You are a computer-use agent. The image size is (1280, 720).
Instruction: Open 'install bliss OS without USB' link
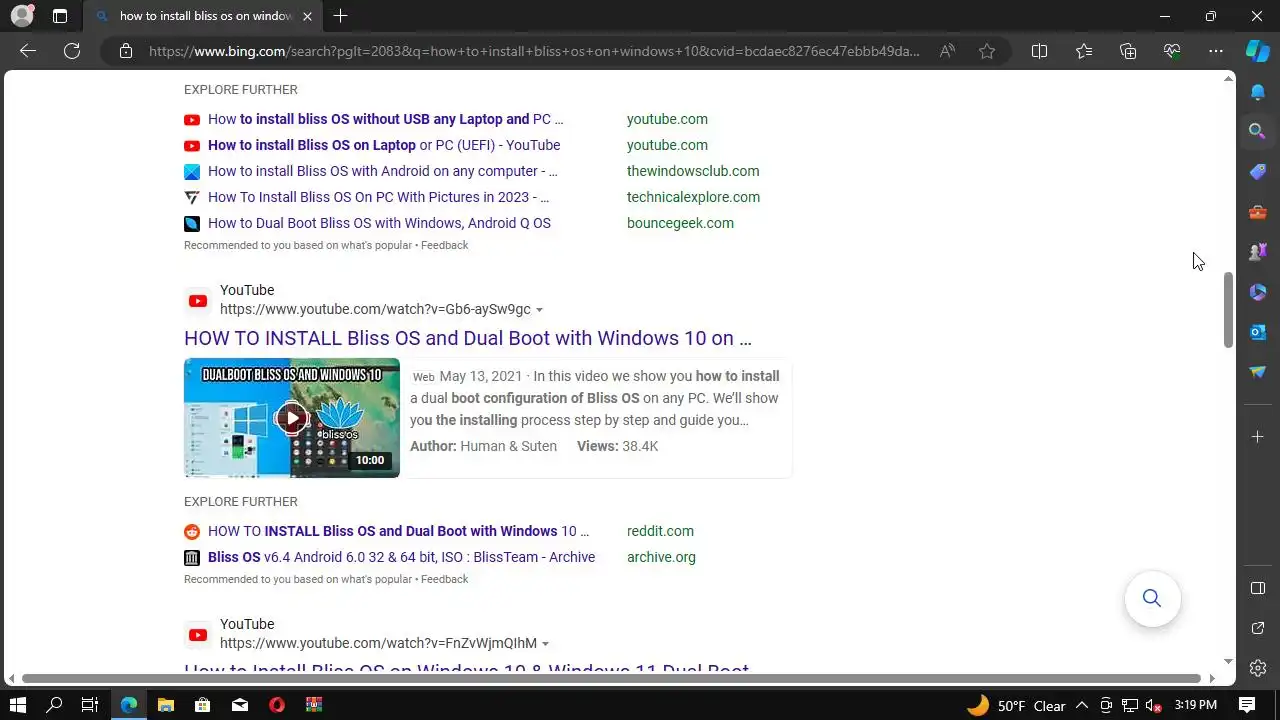385,119
